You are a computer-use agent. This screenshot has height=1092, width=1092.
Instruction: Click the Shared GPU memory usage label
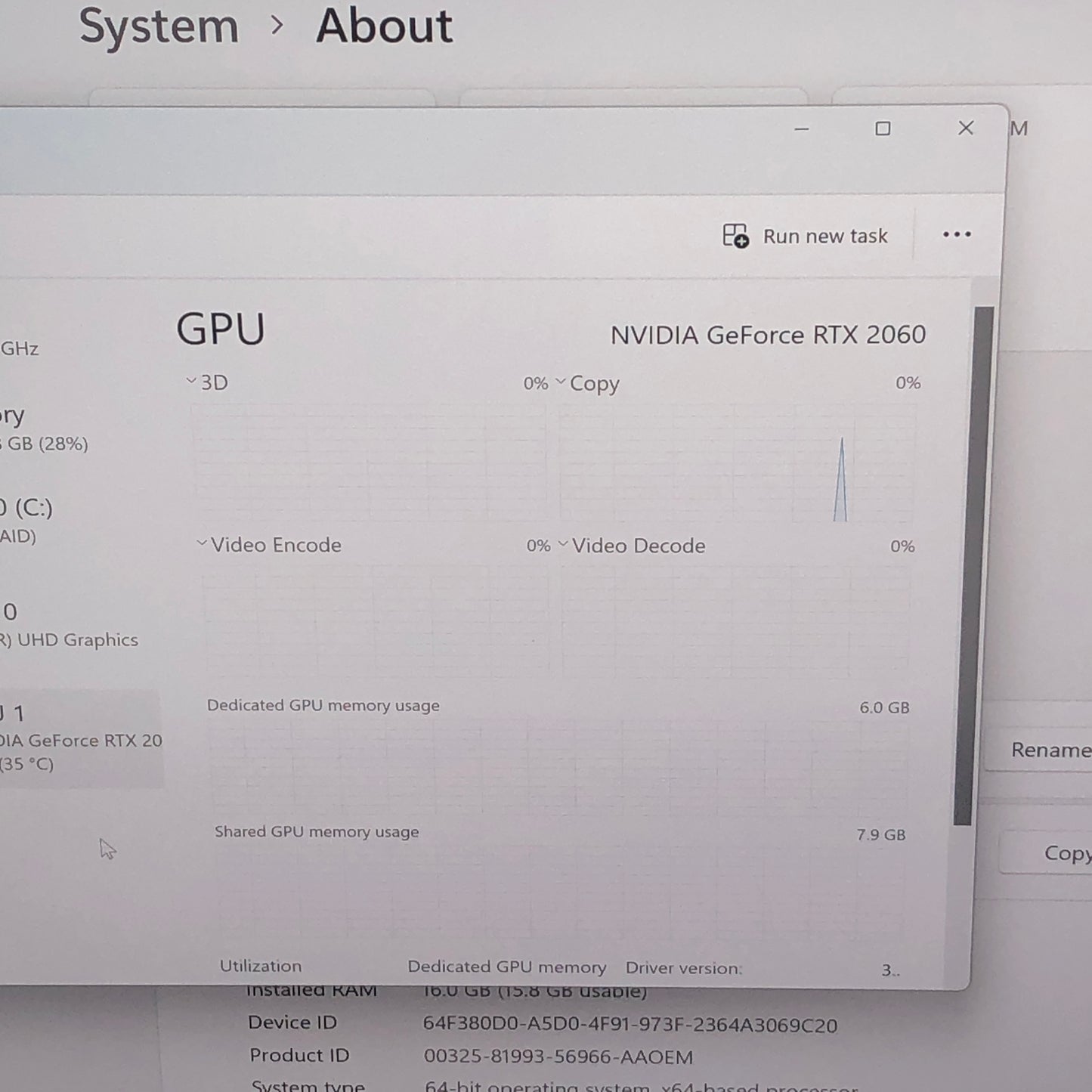click(317, 831)
